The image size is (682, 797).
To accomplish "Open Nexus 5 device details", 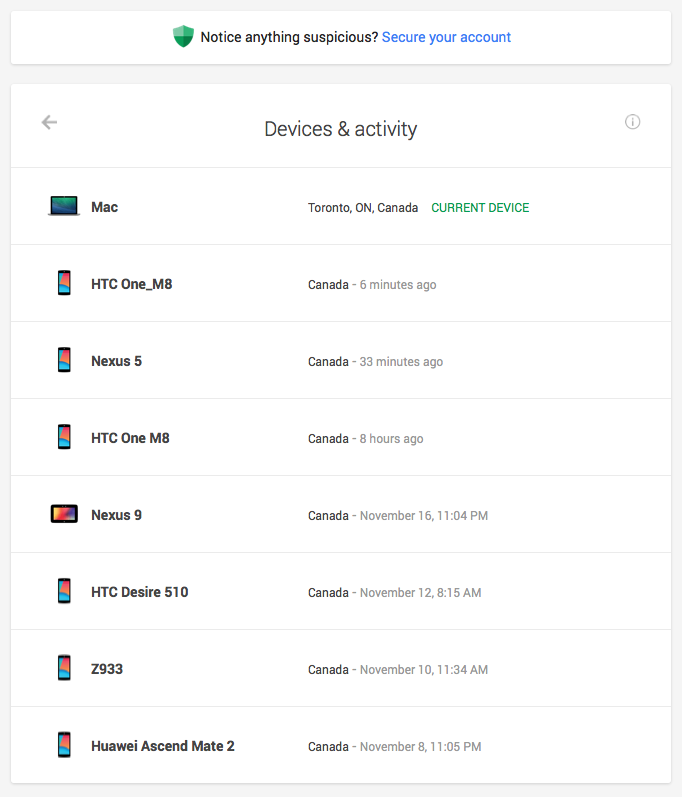I will tap(116, 361).
